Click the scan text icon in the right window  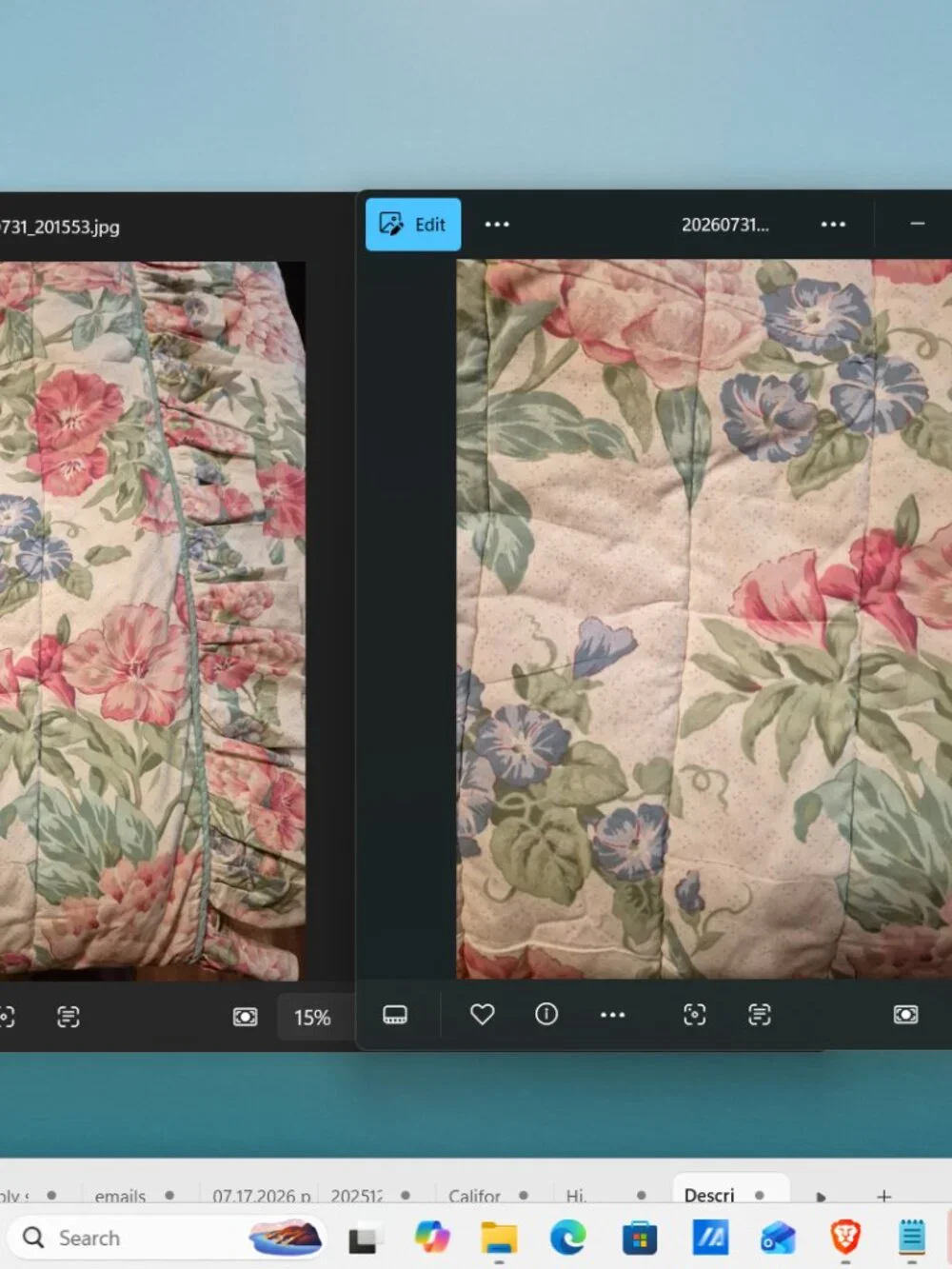[x=760, y=1015]
